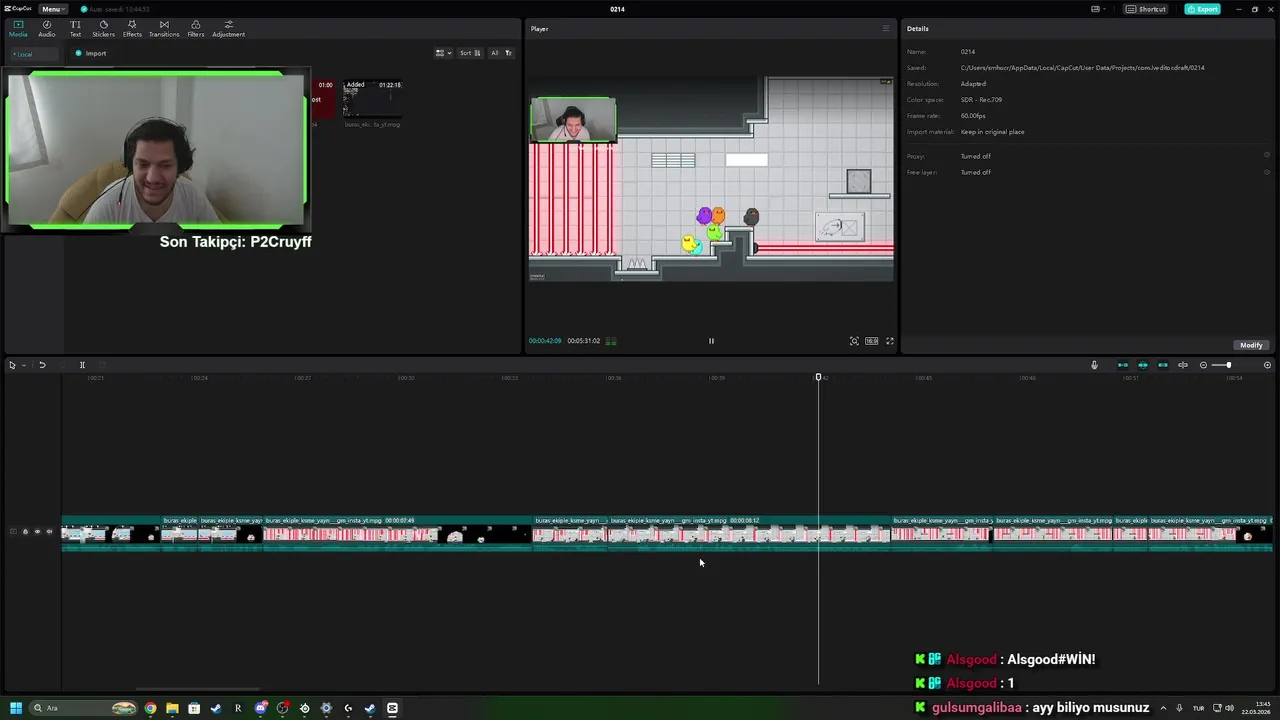This screenshot has height=720, width=1280.
Task: Switch to the Transitions tab
Action: 164,28
